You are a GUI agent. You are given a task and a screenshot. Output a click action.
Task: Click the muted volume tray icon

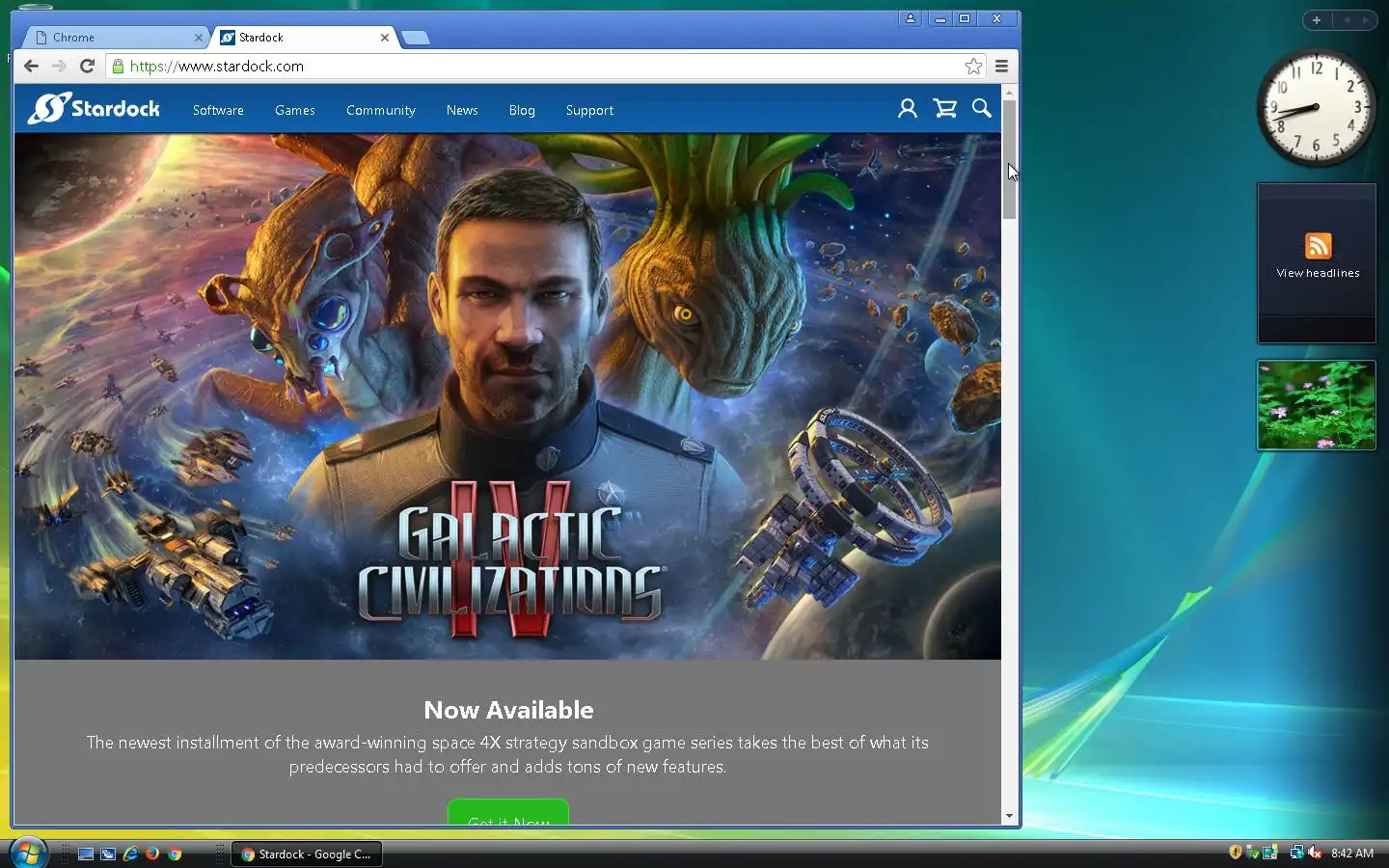(x=1314, y=853)
